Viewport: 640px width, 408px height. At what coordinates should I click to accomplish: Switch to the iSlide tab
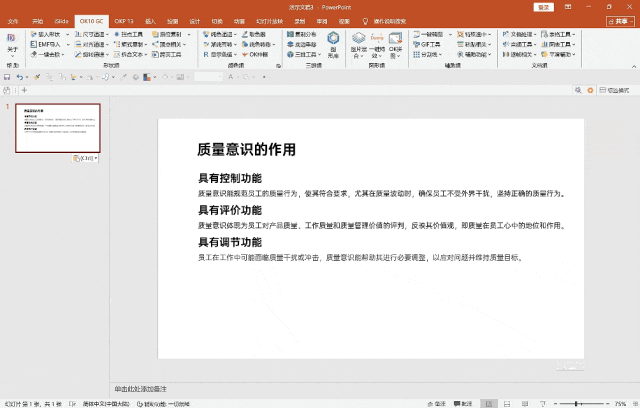point(62,21)
